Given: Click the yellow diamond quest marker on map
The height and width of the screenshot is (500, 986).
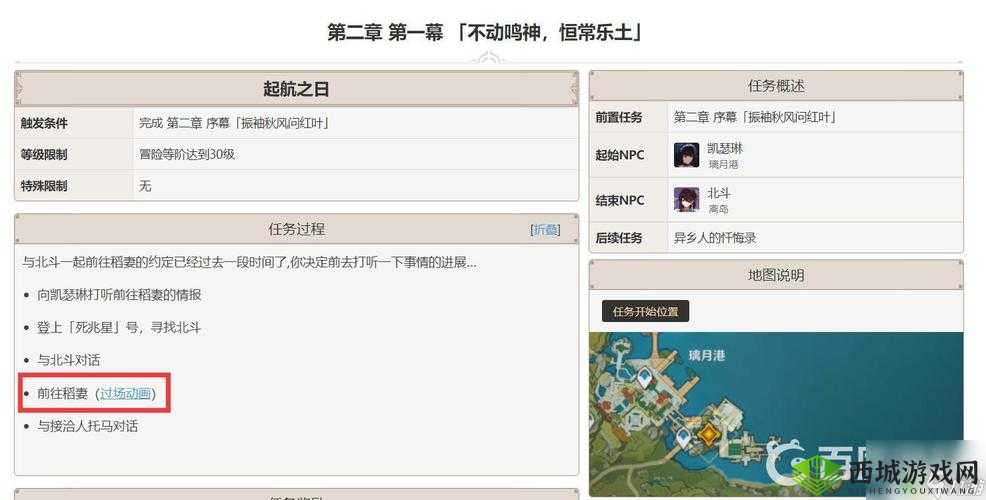Looking at the screenshot, I should [709, 434].
